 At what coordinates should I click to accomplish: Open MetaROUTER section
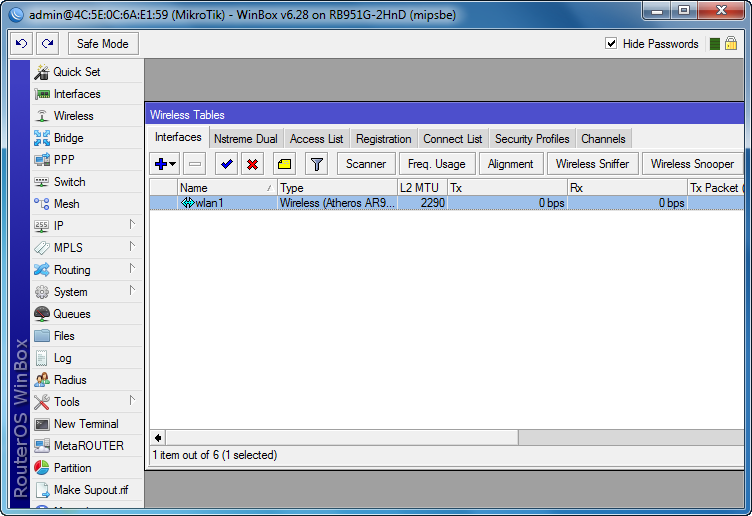87,446
